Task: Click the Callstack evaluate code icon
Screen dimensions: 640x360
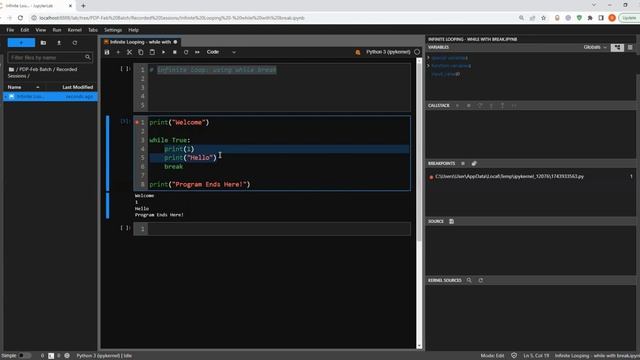Action: (x=514, y=106)
